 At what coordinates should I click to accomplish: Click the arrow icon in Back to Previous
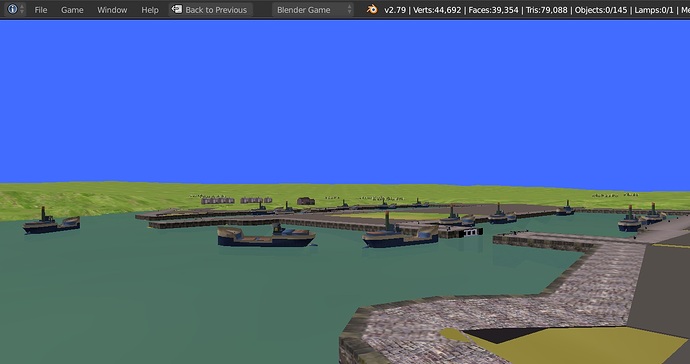coord(176,9)
